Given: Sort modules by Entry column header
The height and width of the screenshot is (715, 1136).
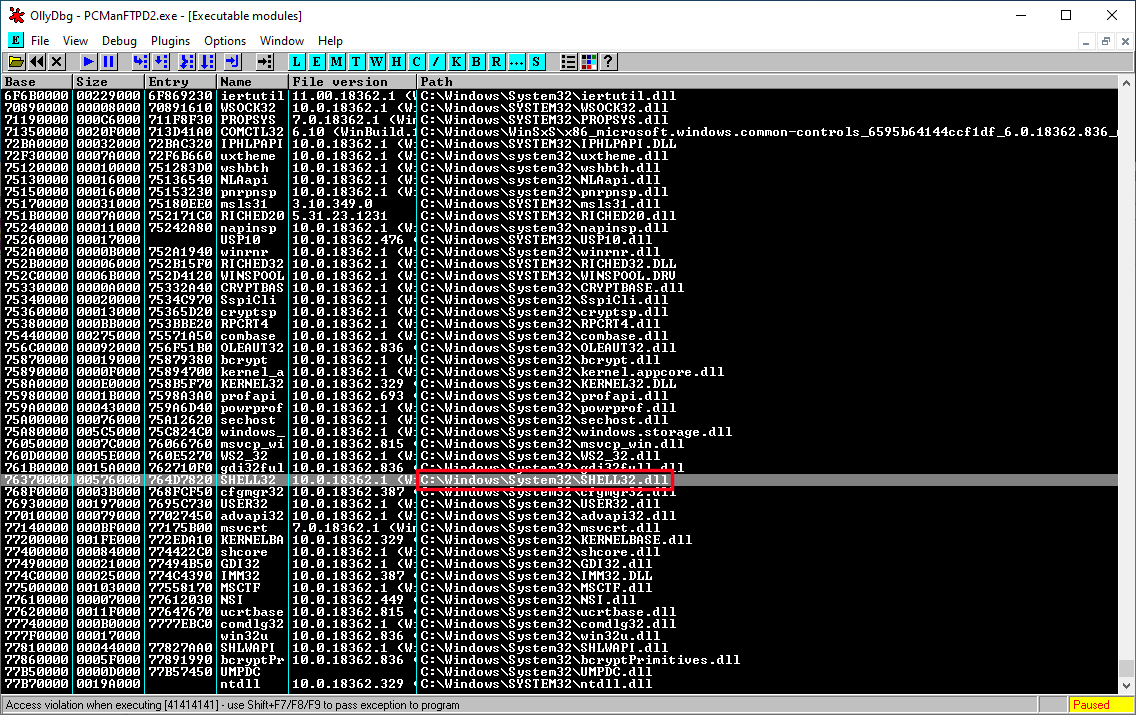Looking at the screenshot, I should (x=180, y=82).
